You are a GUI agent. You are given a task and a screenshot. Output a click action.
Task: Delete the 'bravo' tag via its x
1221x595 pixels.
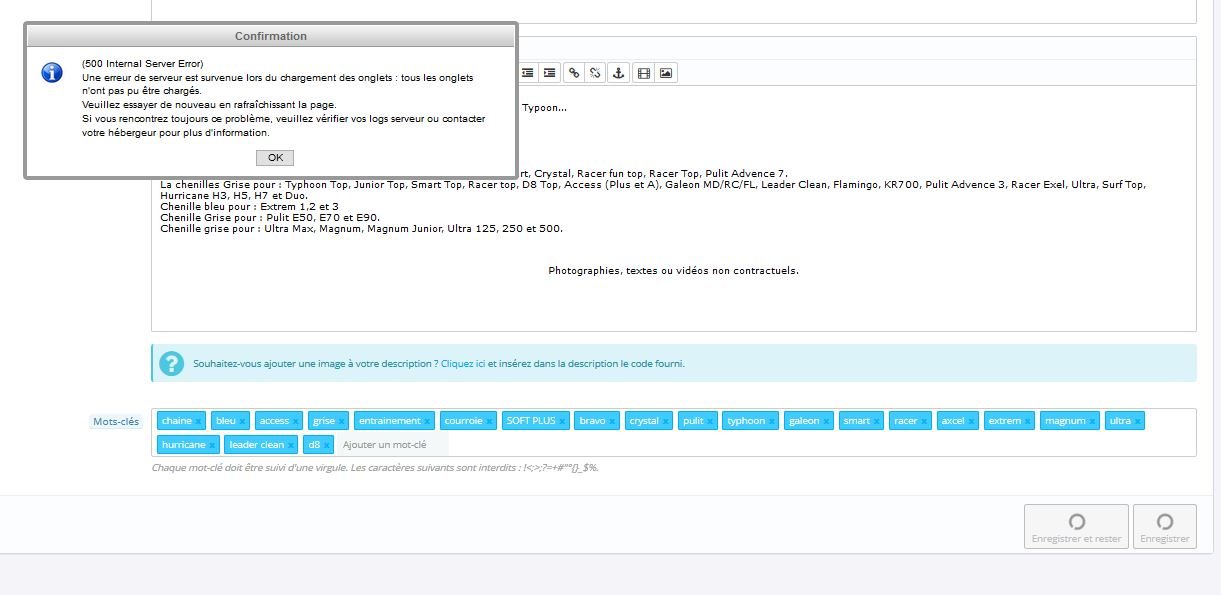tap(612, 422)
